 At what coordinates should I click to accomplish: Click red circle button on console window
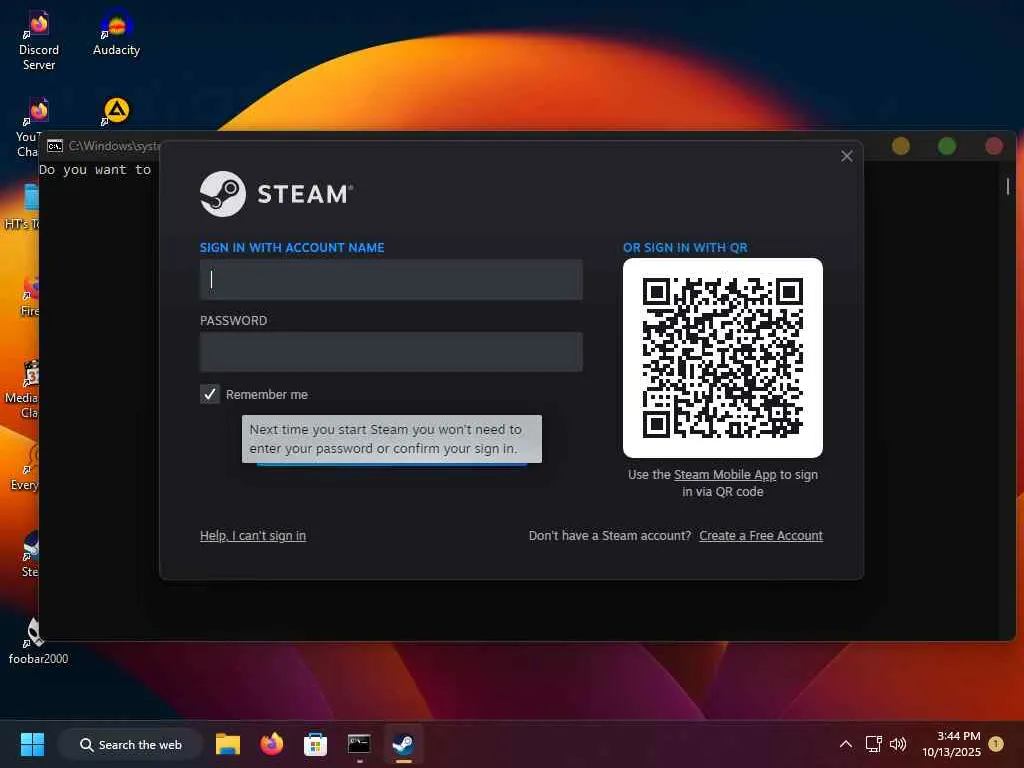click(993, 146)
